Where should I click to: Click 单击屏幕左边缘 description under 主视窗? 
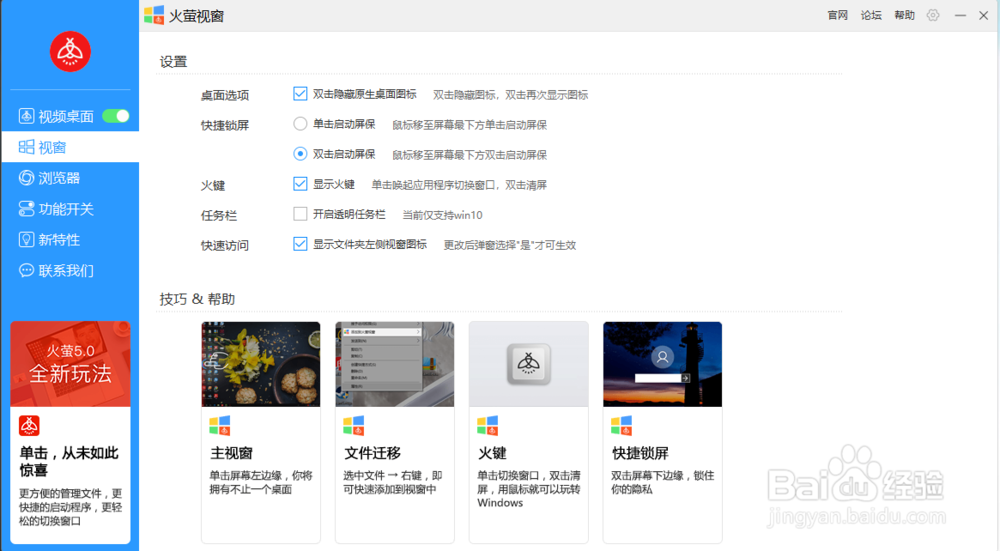point(261,482)
